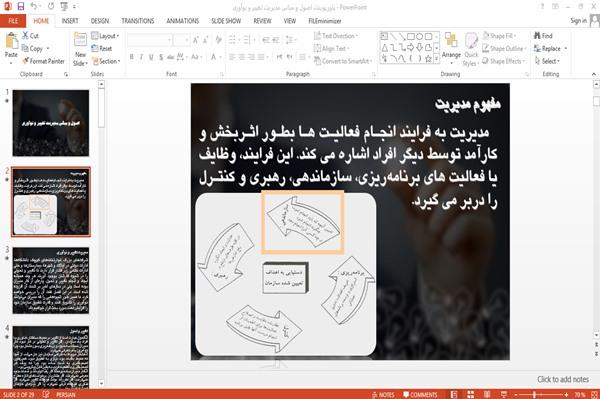Select the rectangle shape in gallery
This screenshot has height=399, width=600.
411,37
